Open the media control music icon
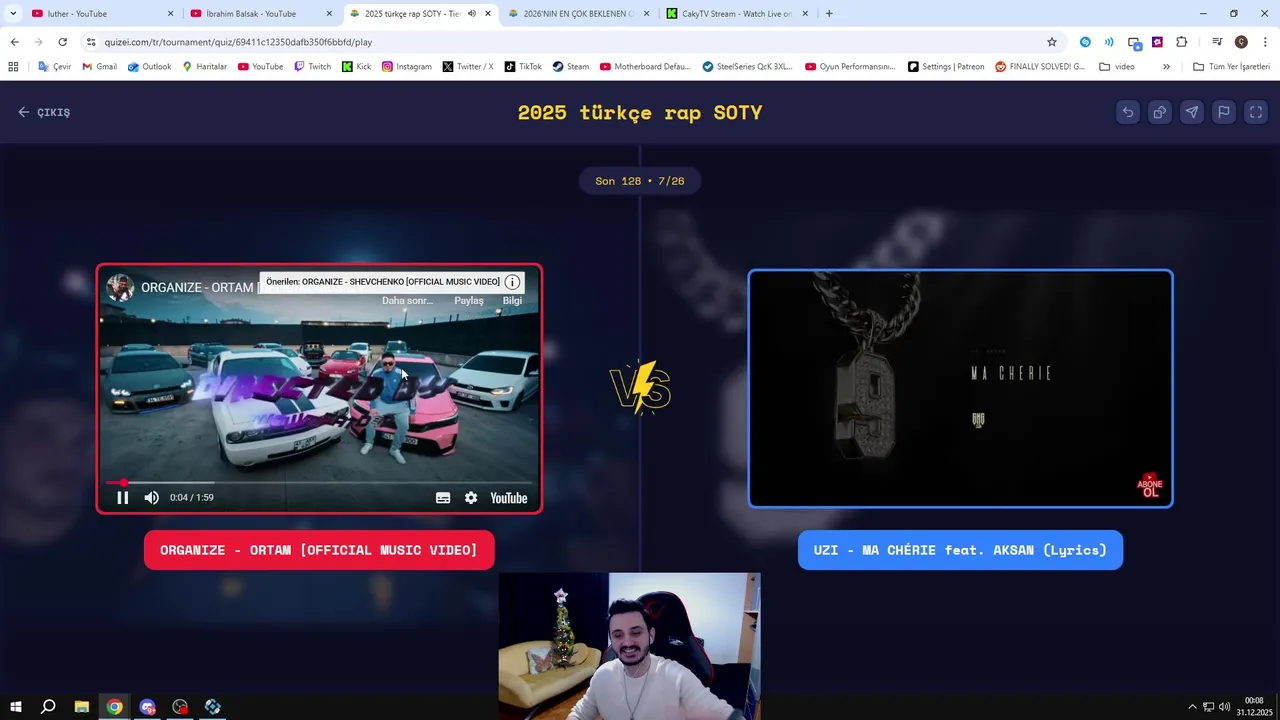 1217,42
